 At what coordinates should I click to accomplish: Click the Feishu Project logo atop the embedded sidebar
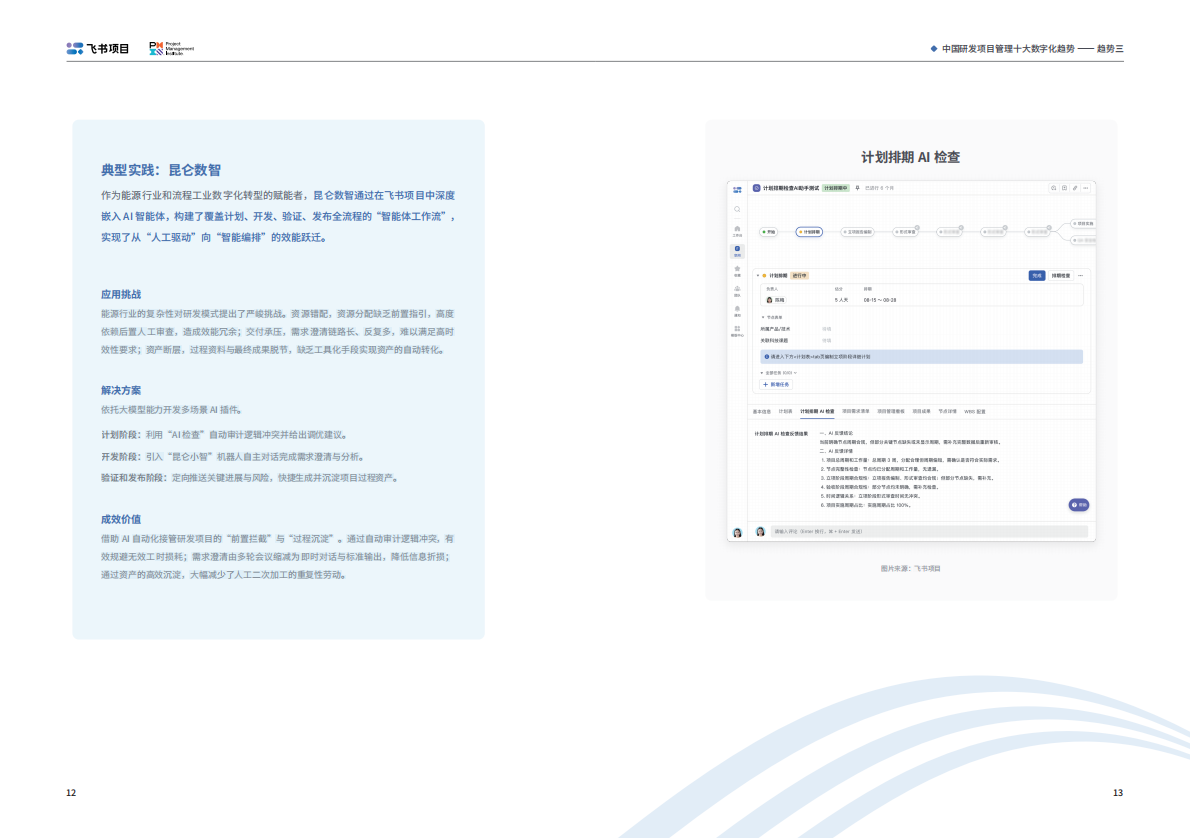pyautogui.click(x=737, y=190)
